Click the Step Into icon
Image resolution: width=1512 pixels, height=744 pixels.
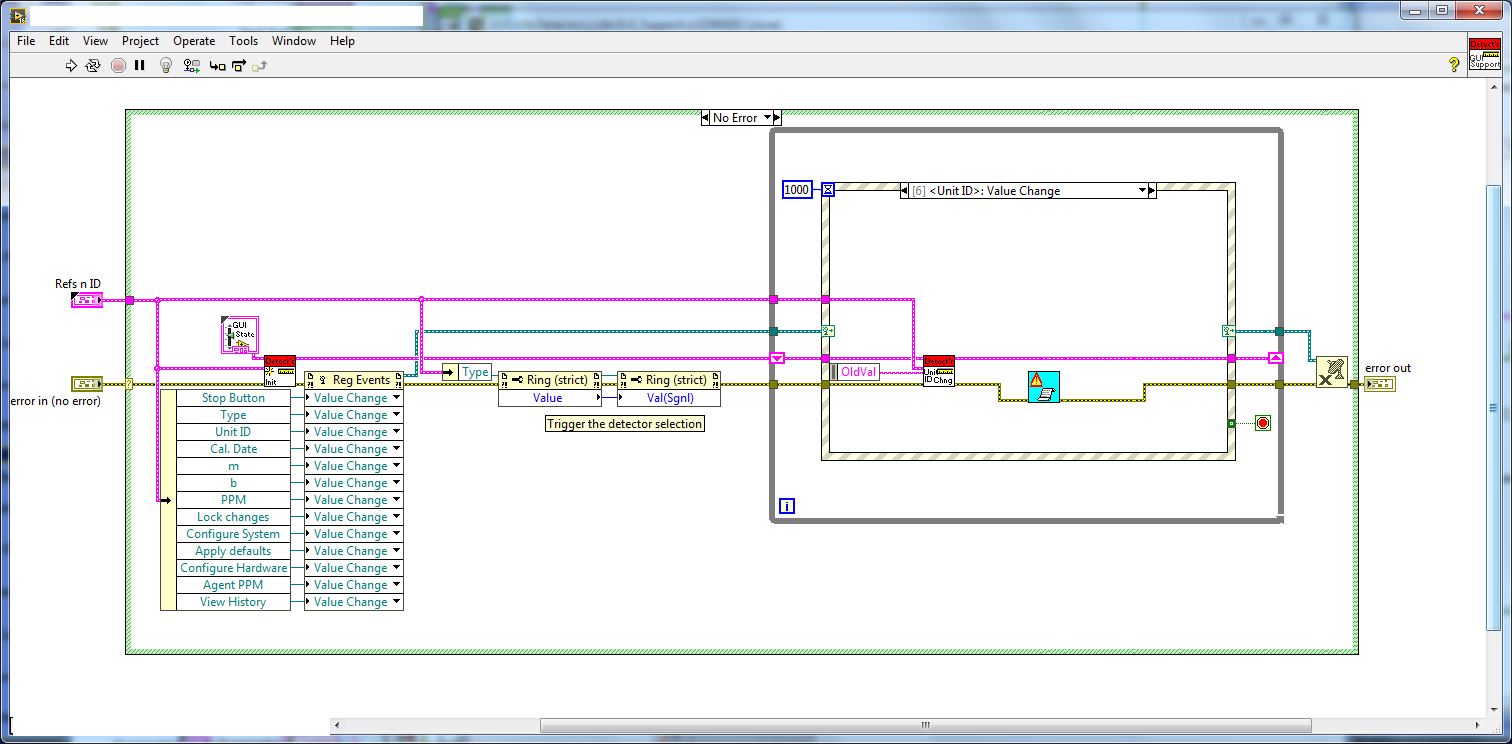click(217, 66)
